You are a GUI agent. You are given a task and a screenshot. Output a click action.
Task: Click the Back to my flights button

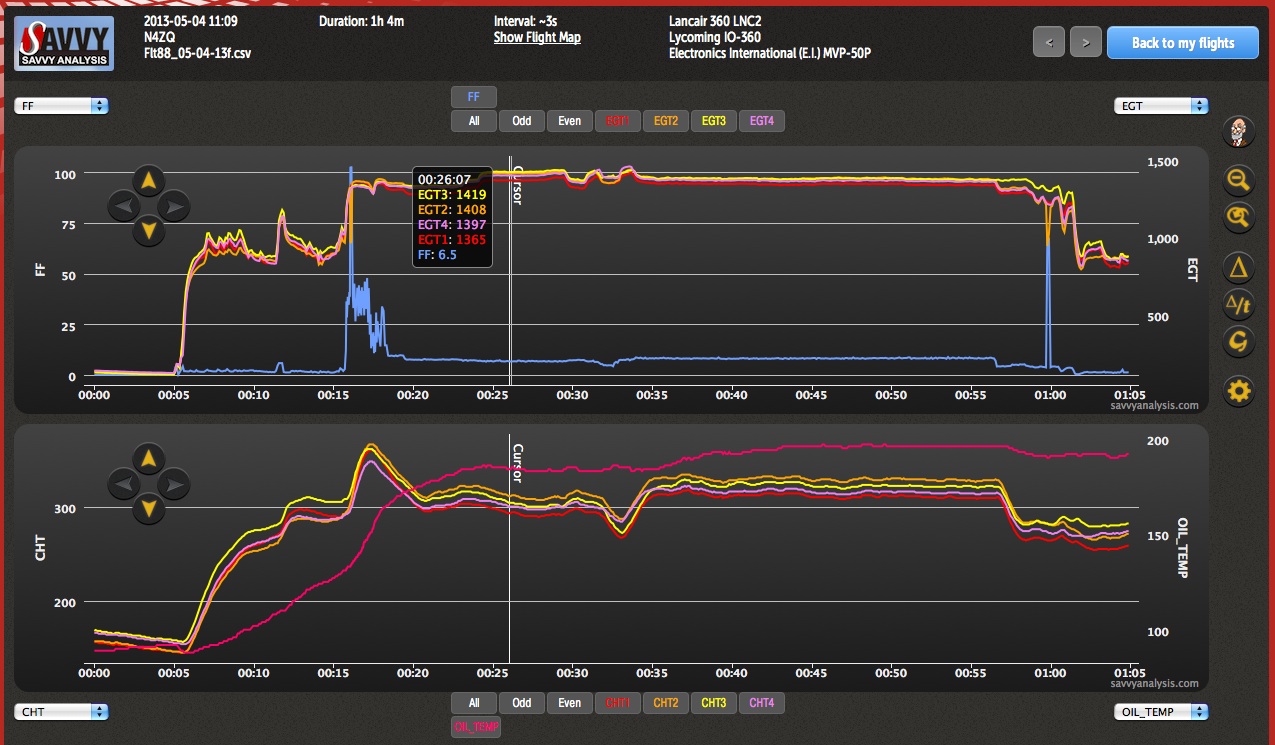[1182, 43]
